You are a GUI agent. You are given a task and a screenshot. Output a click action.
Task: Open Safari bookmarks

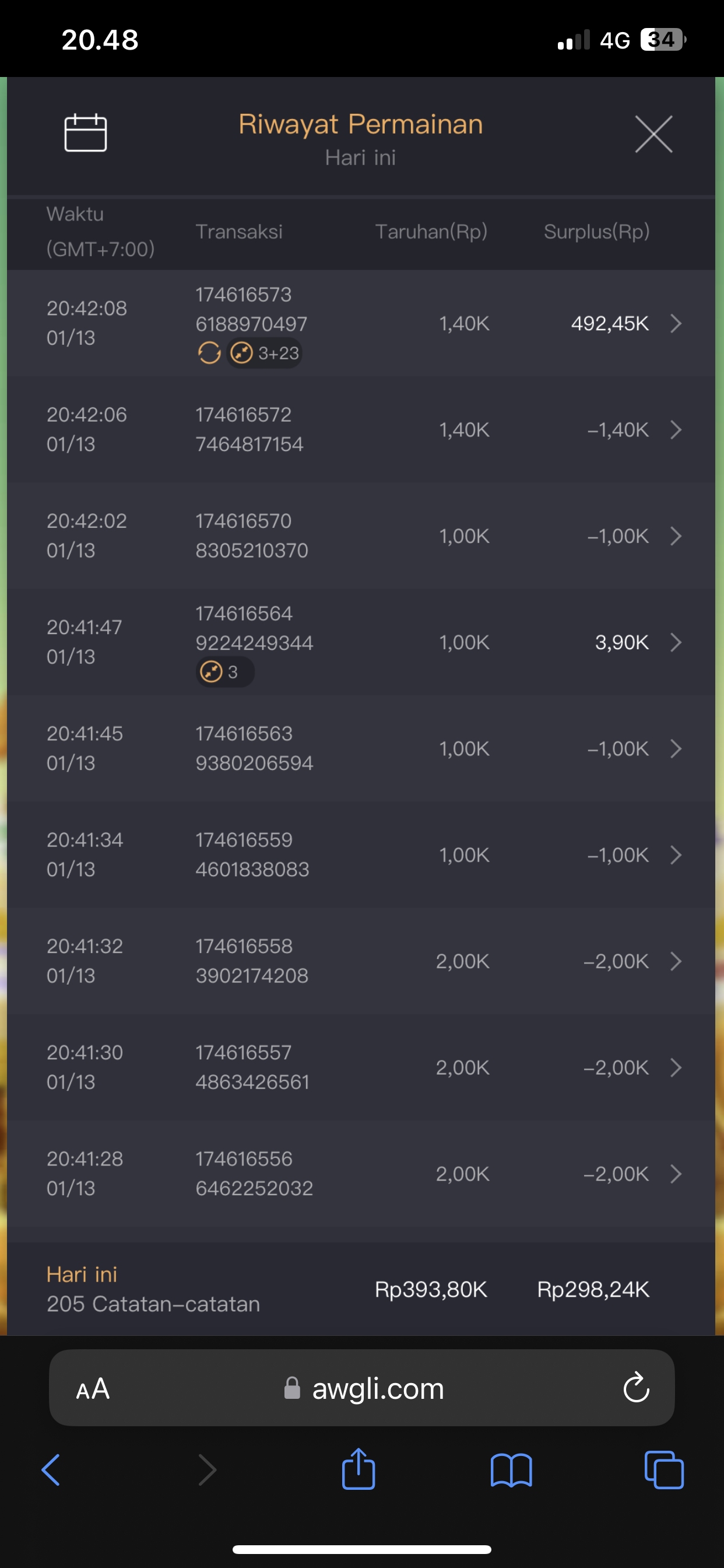pyautogui.click(x=511, y=1470)
